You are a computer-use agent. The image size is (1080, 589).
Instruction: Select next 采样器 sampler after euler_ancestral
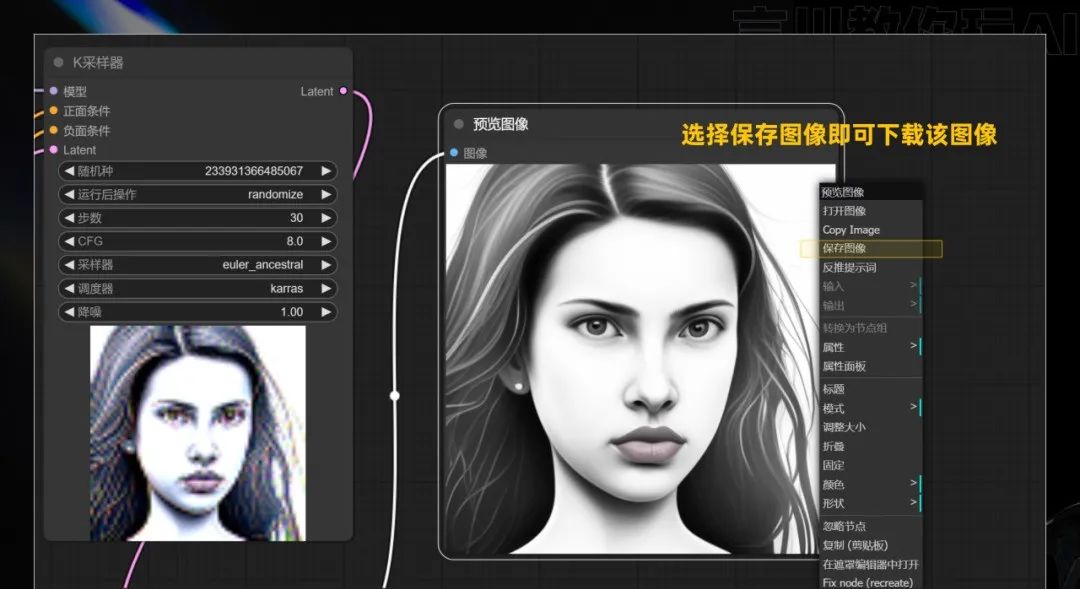[x=326, y=265]
